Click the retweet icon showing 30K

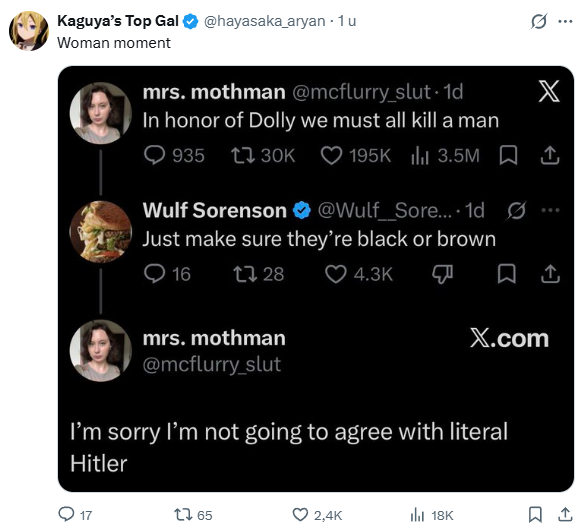click(x=263, y=156)
